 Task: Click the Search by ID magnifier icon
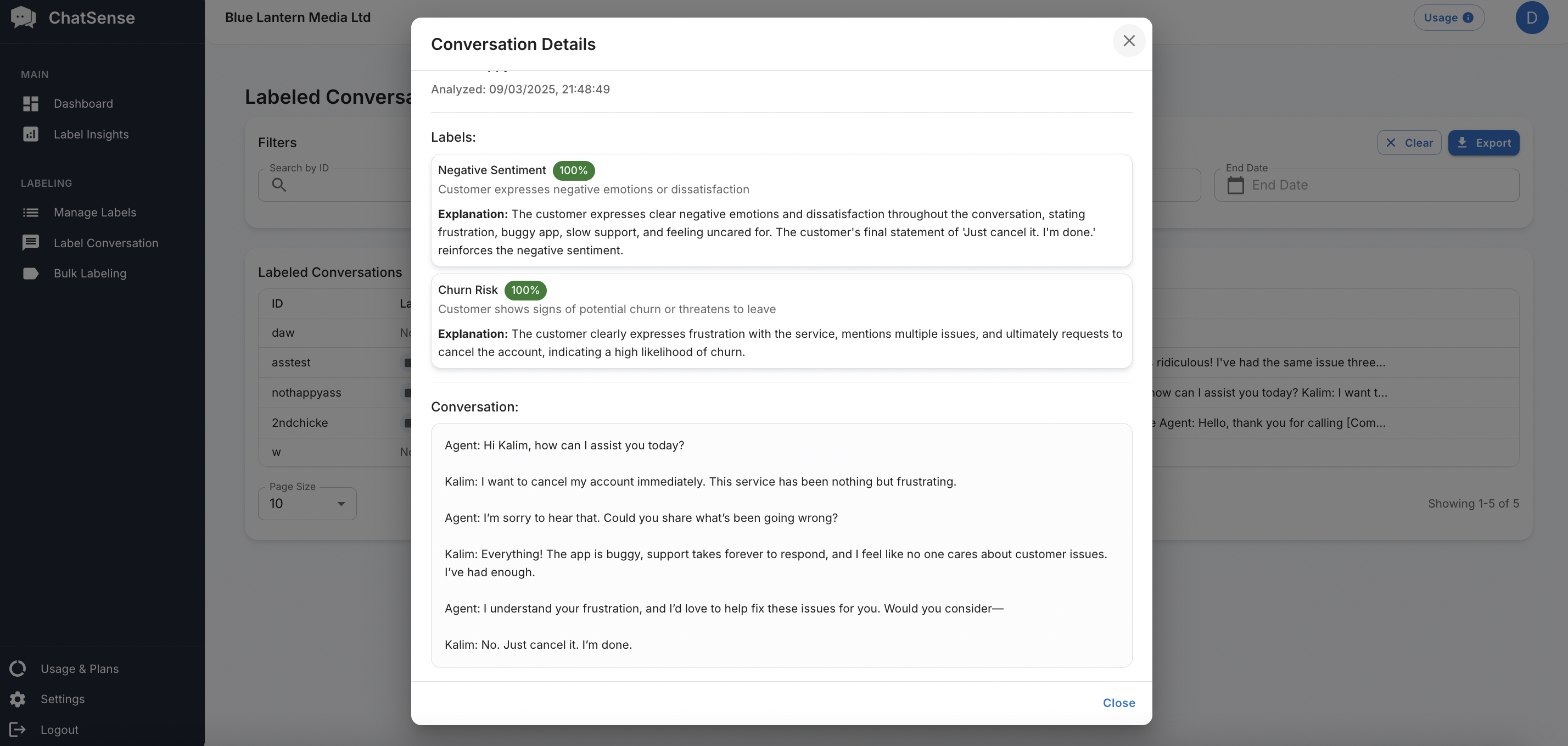pyautogui.click(x=279, y=185)
